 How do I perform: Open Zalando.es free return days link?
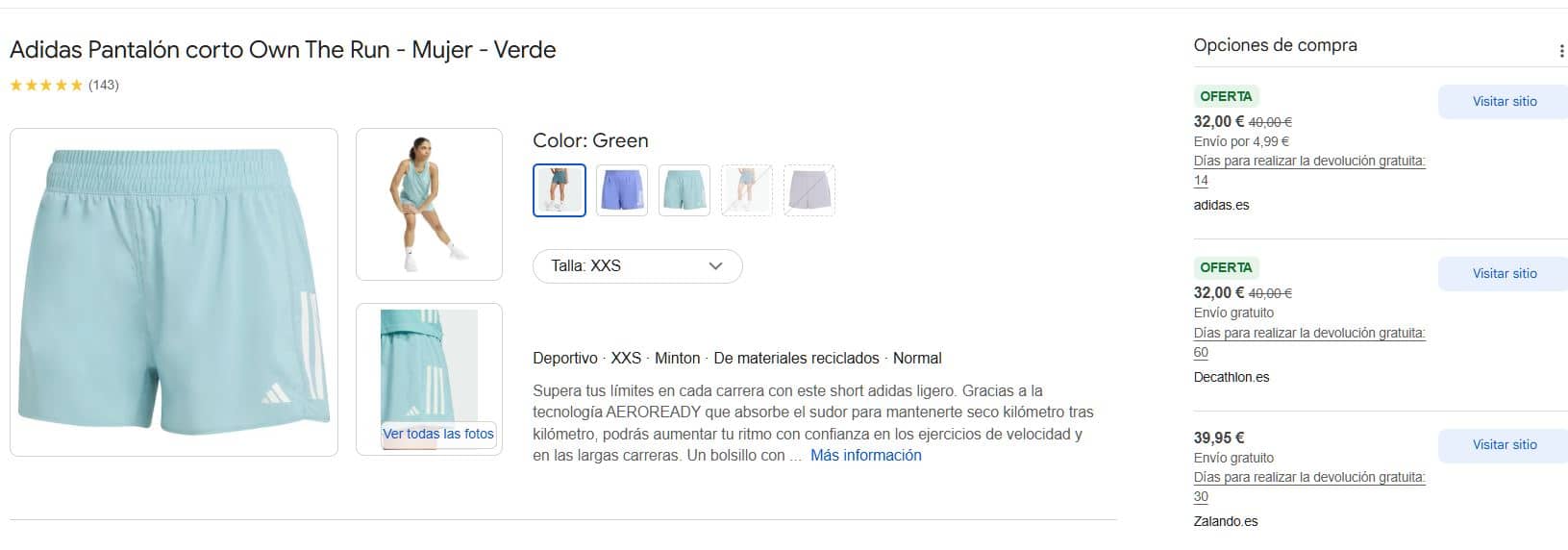click(1308, 478)
